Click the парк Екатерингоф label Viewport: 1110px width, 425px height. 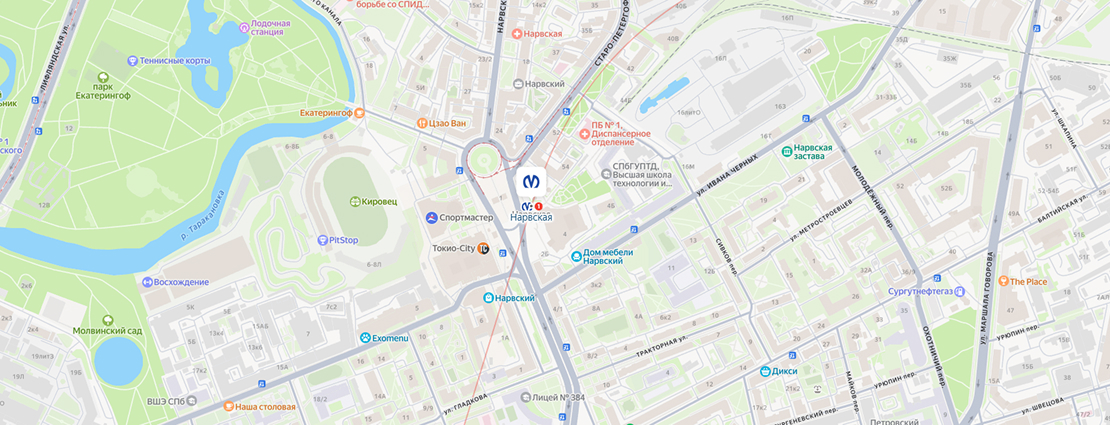click(x=105, y=91)
